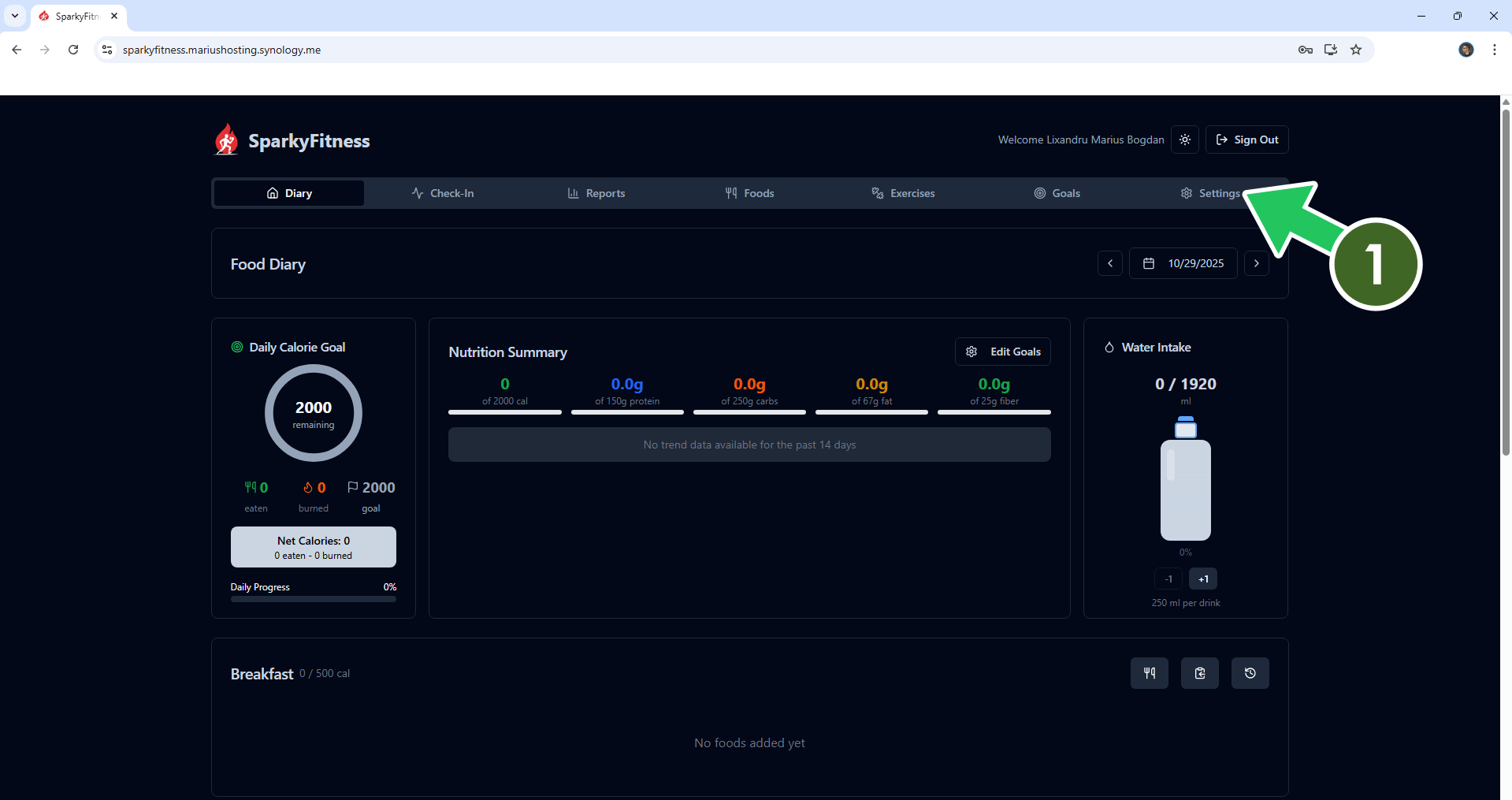Open Edit Goals in Nutrition Summary
1512x800 pixels.
1002,352
